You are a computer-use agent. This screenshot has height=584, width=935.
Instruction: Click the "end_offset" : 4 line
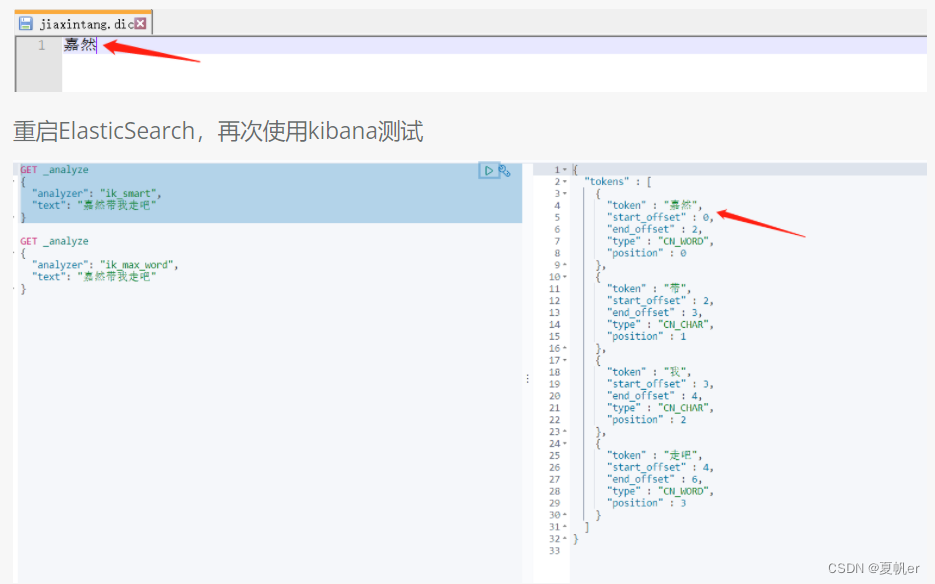pyautogui.click(x=654, y=396)
